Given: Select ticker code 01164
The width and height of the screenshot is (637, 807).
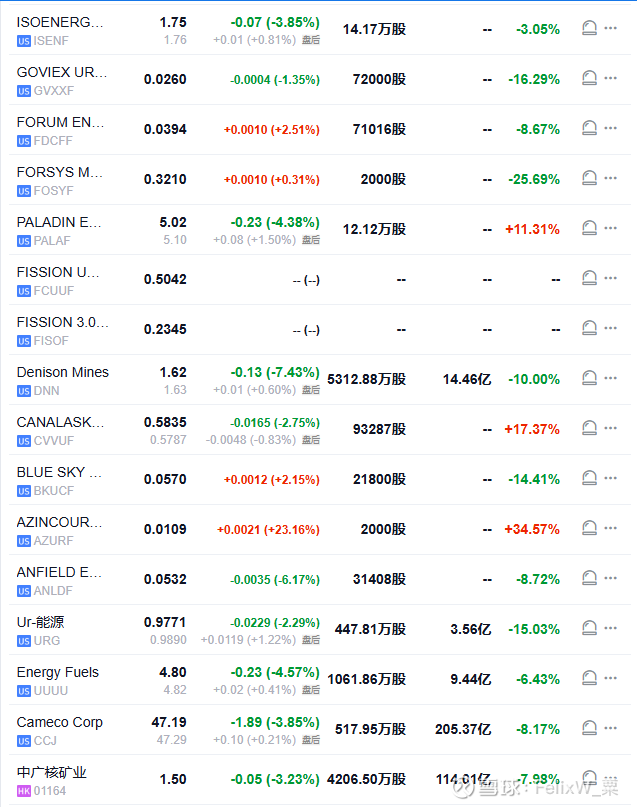Looking at the screenshot, I should (50, 791).
